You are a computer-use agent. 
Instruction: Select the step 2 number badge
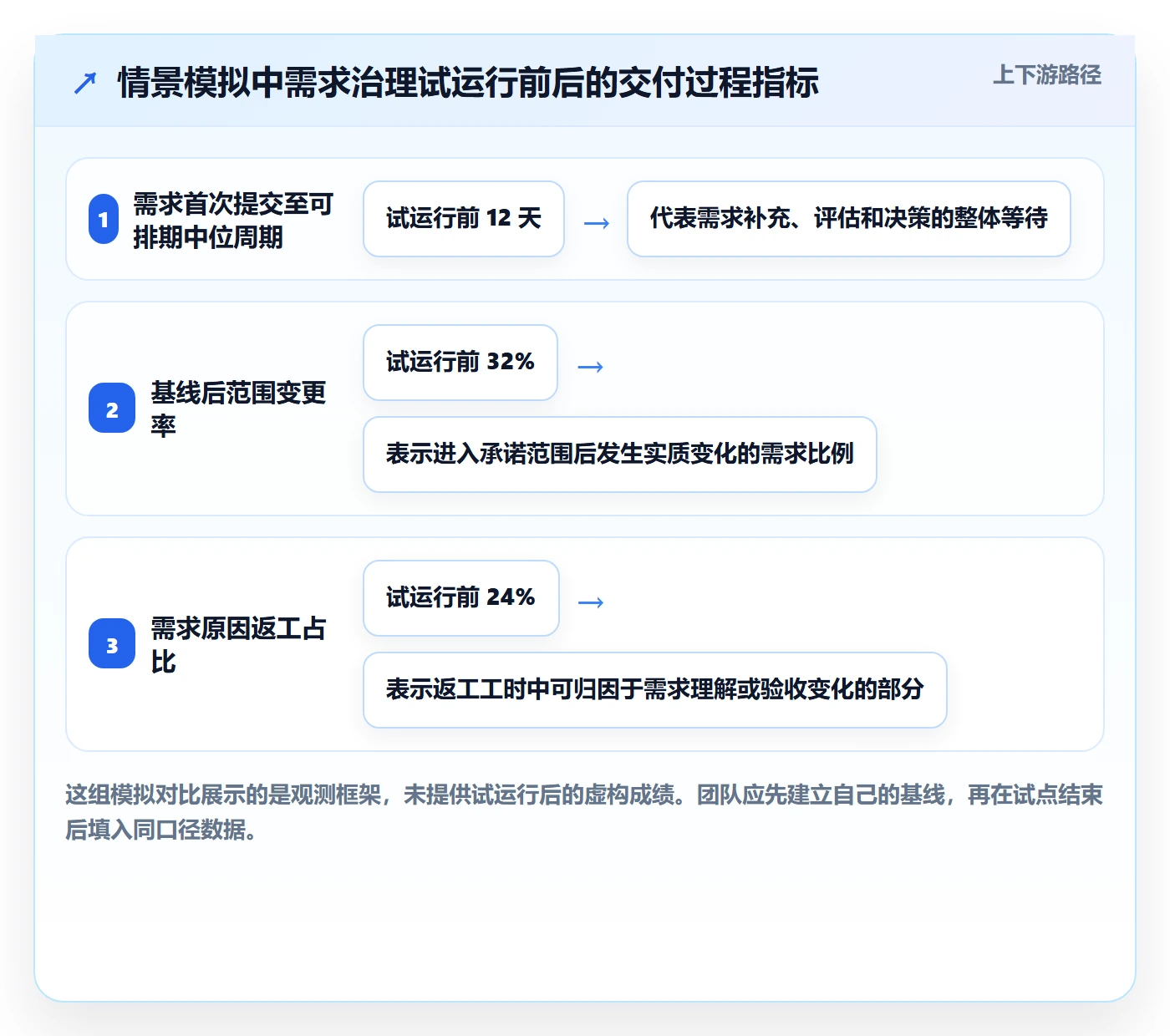[x=112, y=408]
